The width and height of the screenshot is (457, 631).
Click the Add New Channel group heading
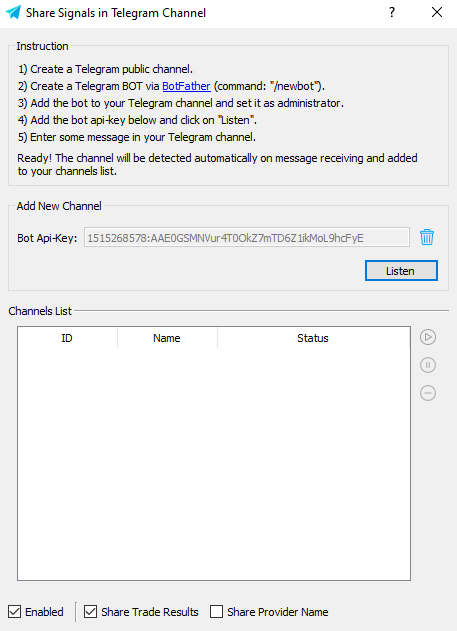59,206
